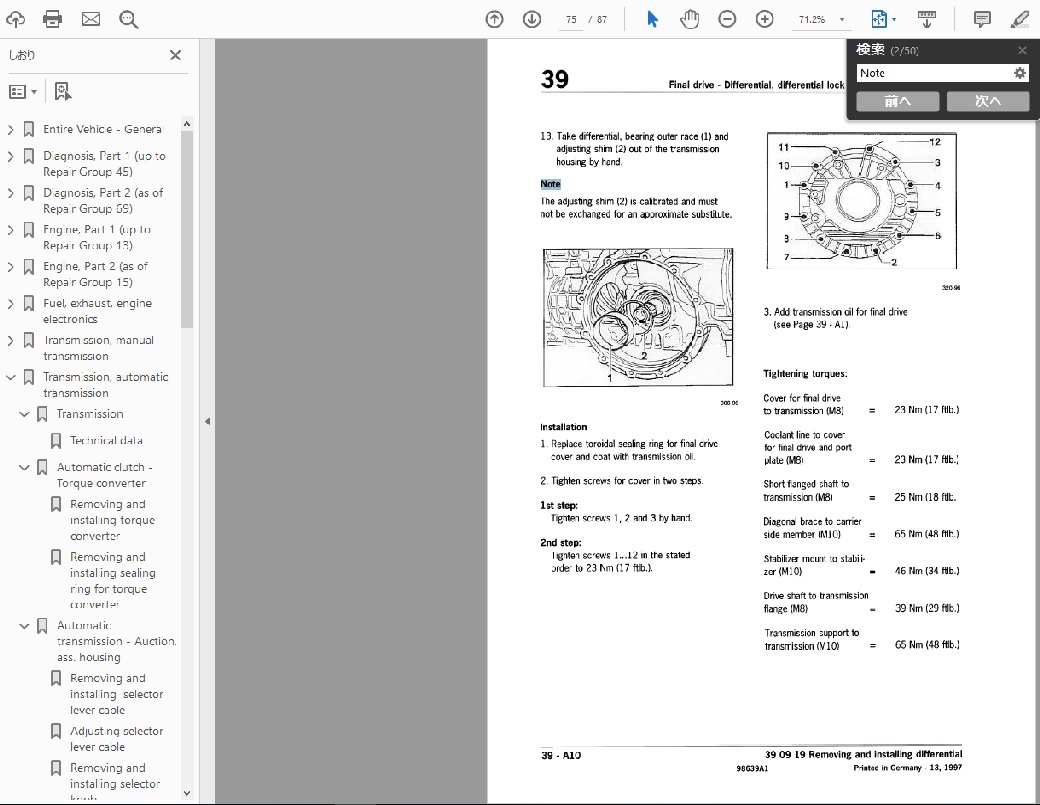Close the bookmarks panel
Screen dimensions: 1040x805
[175, 55]
